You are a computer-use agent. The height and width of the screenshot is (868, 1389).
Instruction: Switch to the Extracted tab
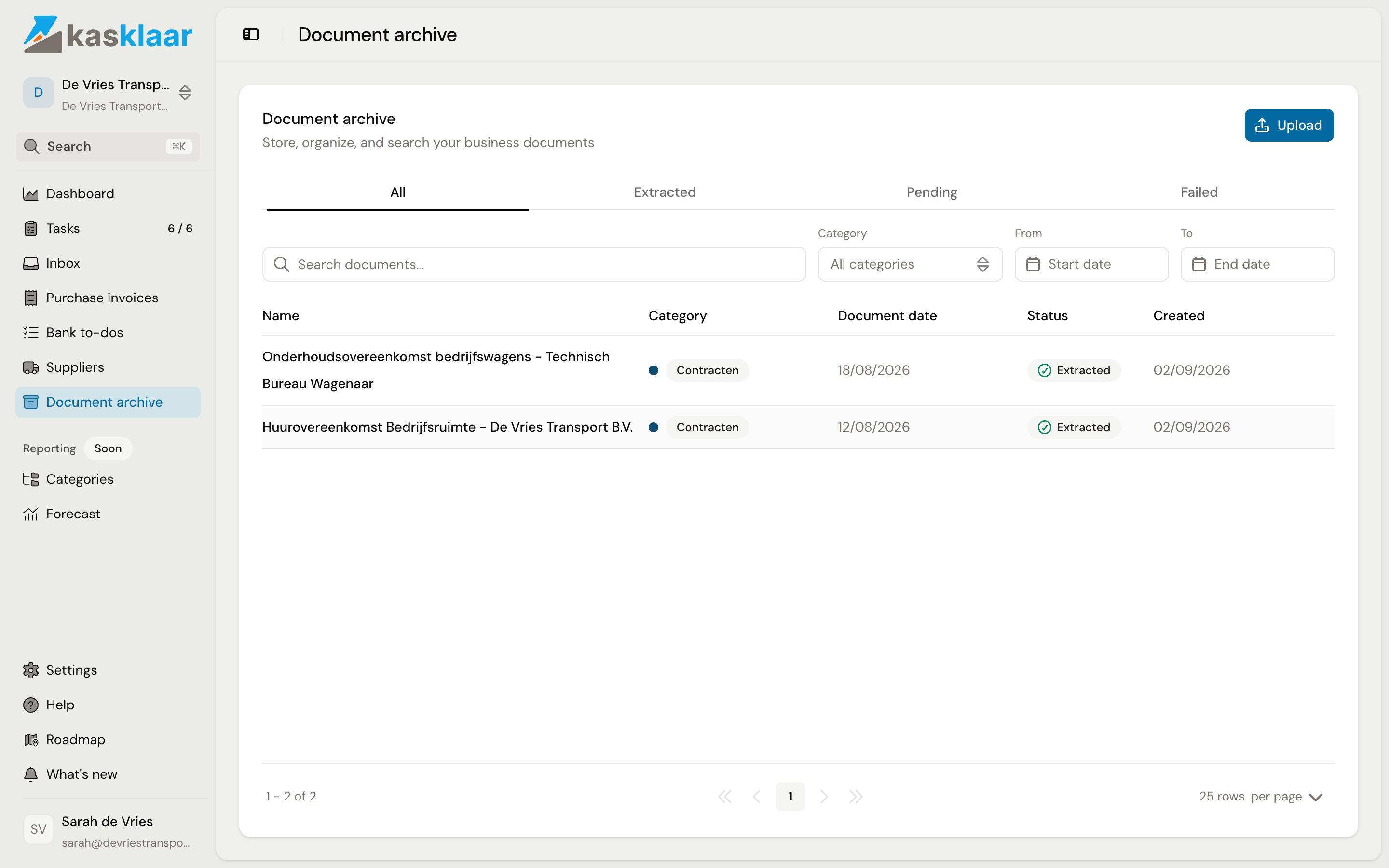[665, 192]
